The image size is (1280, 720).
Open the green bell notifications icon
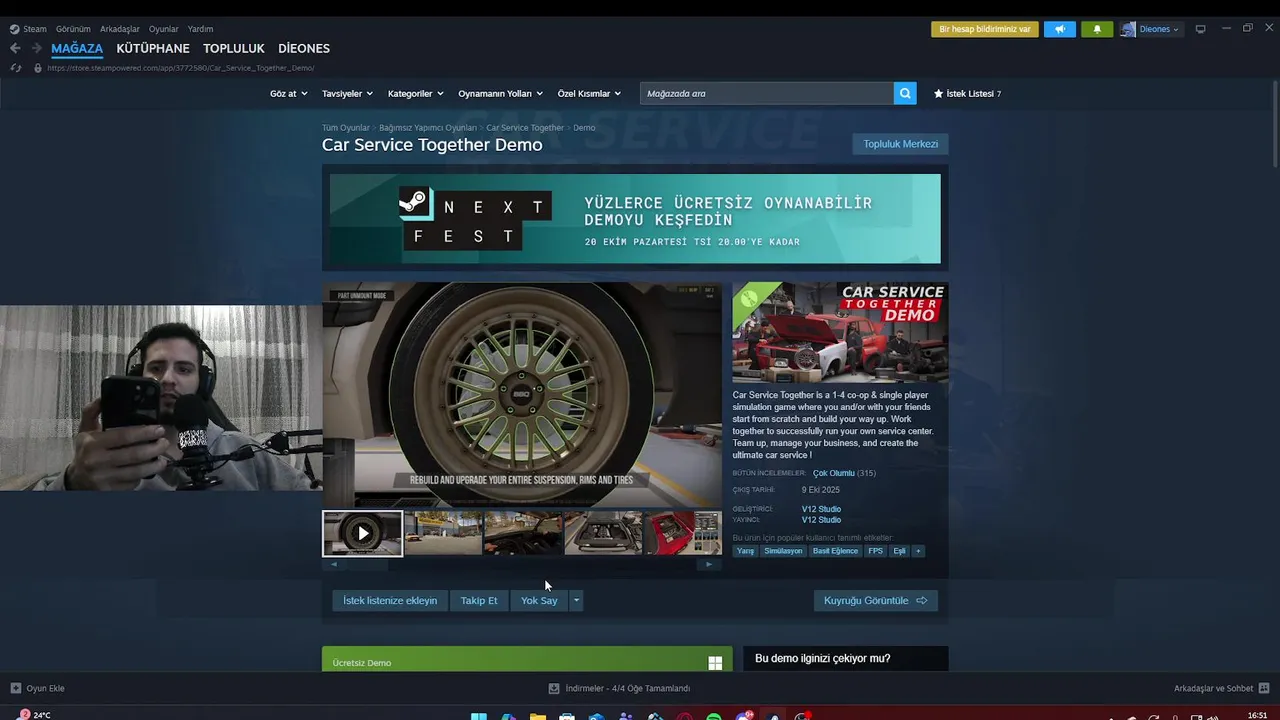pos(1097,29)
